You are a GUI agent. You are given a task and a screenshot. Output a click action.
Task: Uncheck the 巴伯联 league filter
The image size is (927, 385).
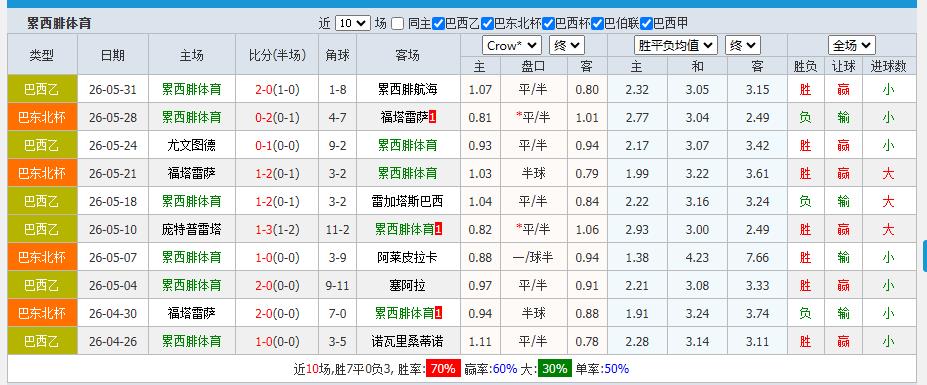pyautogui.click(x=597, y=24)
